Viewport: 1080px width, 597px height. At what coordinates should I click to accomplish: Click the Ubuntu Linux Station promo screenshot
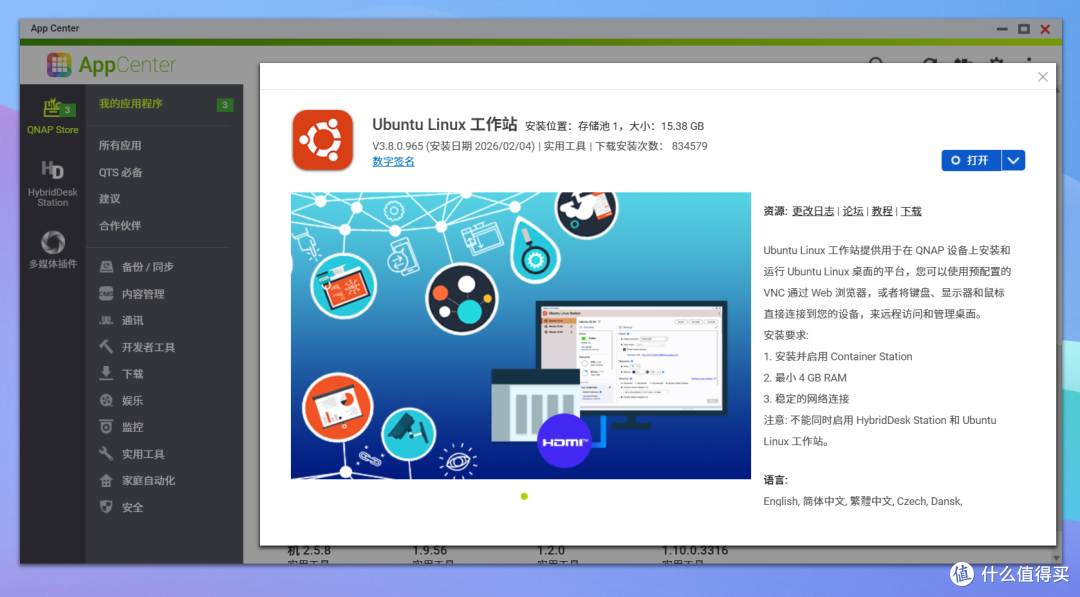tap(521, 335)
